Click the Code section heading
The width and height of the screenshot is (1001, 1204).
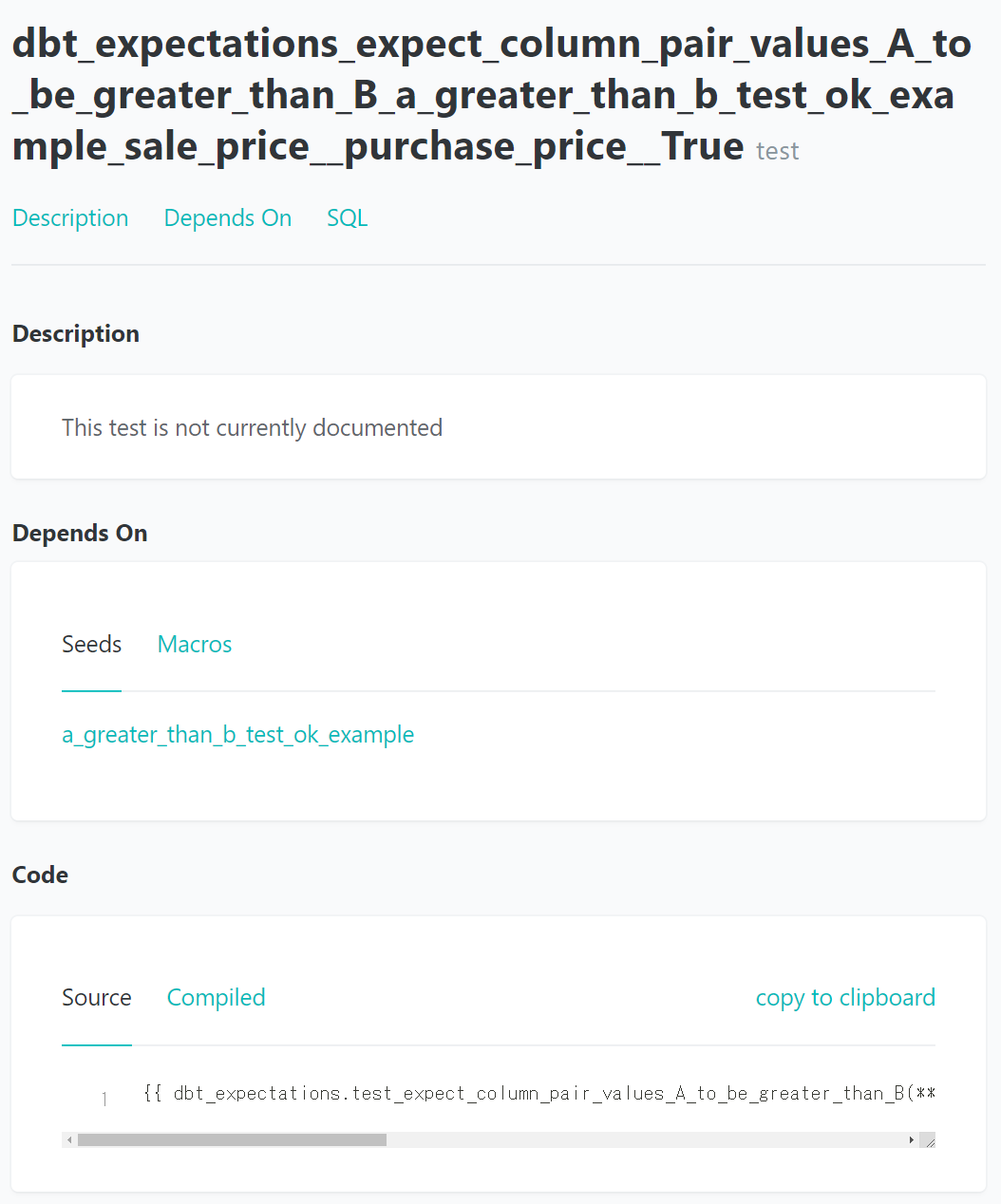(40, 875)
